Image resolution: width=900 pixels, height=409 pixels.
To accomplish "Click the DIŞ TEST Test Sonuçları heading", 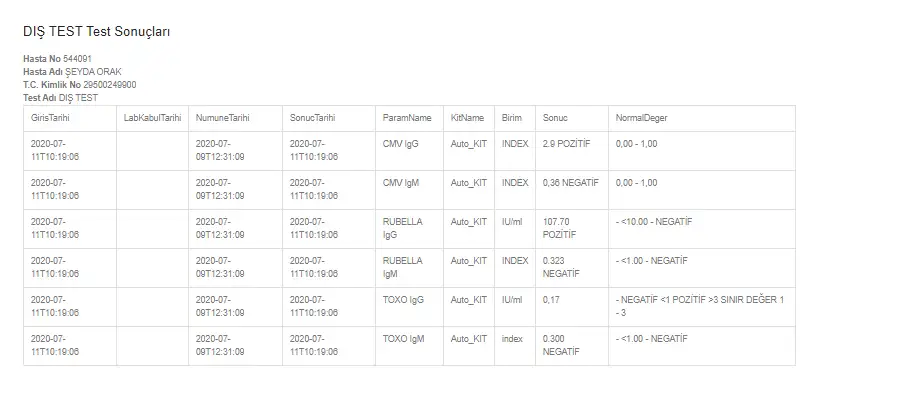I will [x=97, y=32].
